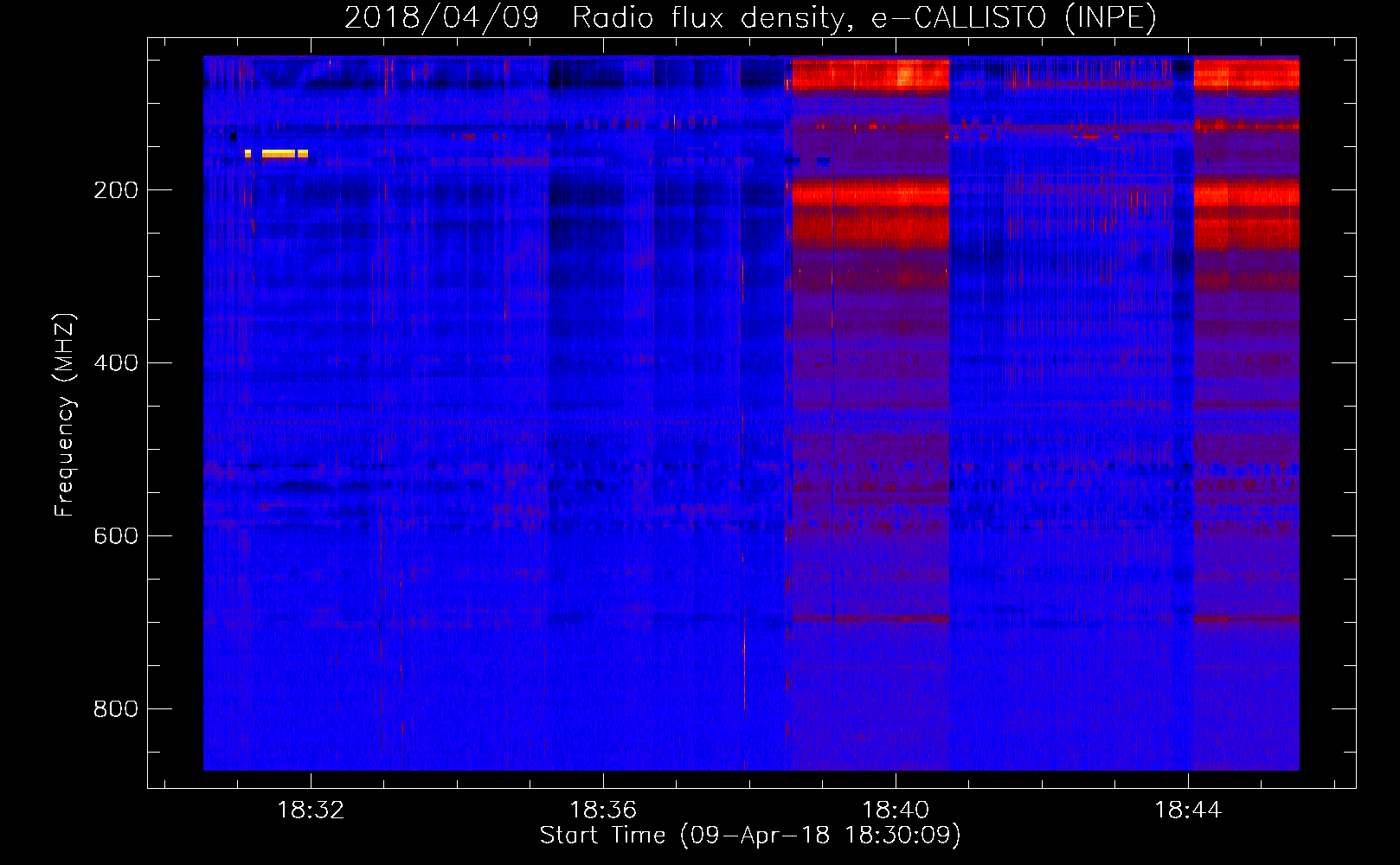
Task: Click the 18:44 time tick label
Action: 1188,811
